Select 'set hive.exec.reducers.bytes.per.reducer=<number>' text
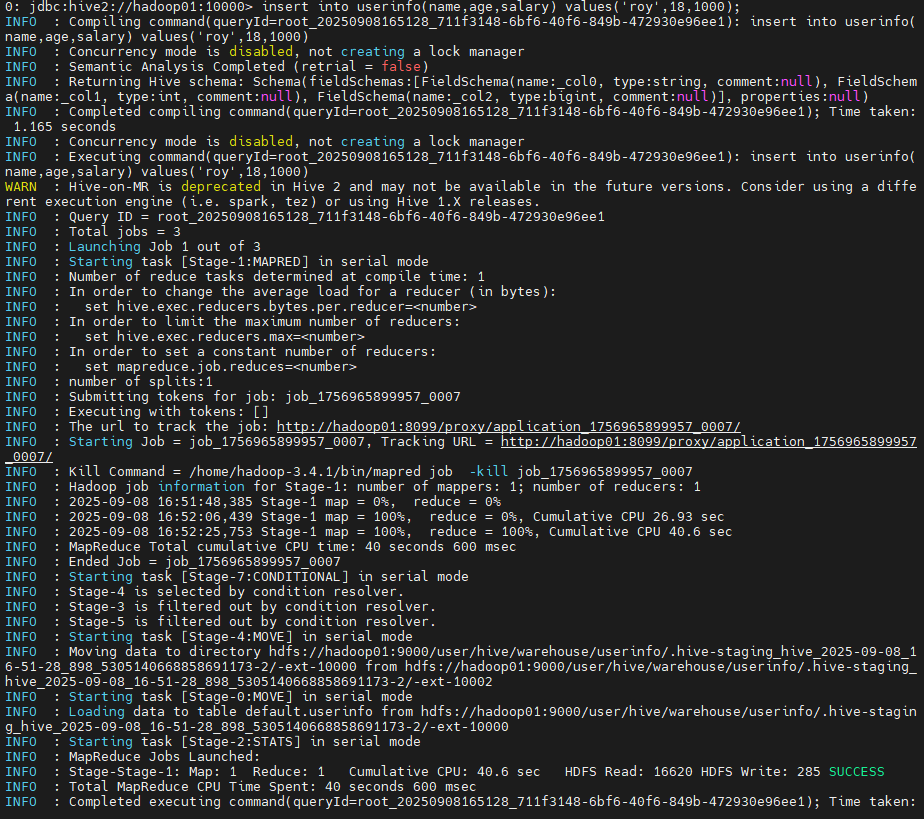The image size is (924, 819). click(x=280, y=307)
